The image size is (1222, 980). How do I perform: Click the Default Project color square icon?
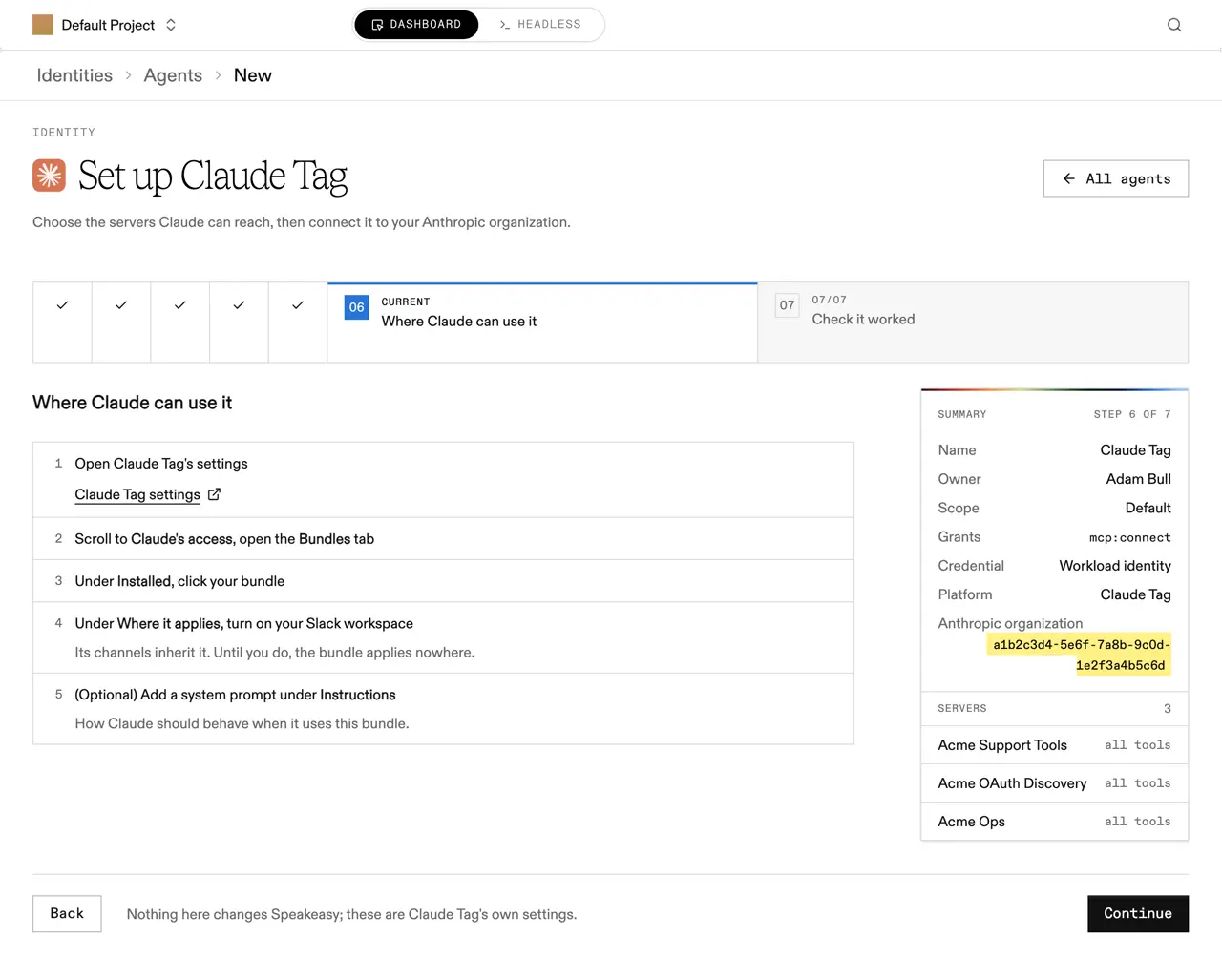pyautogui.click(x=43, y=25)
